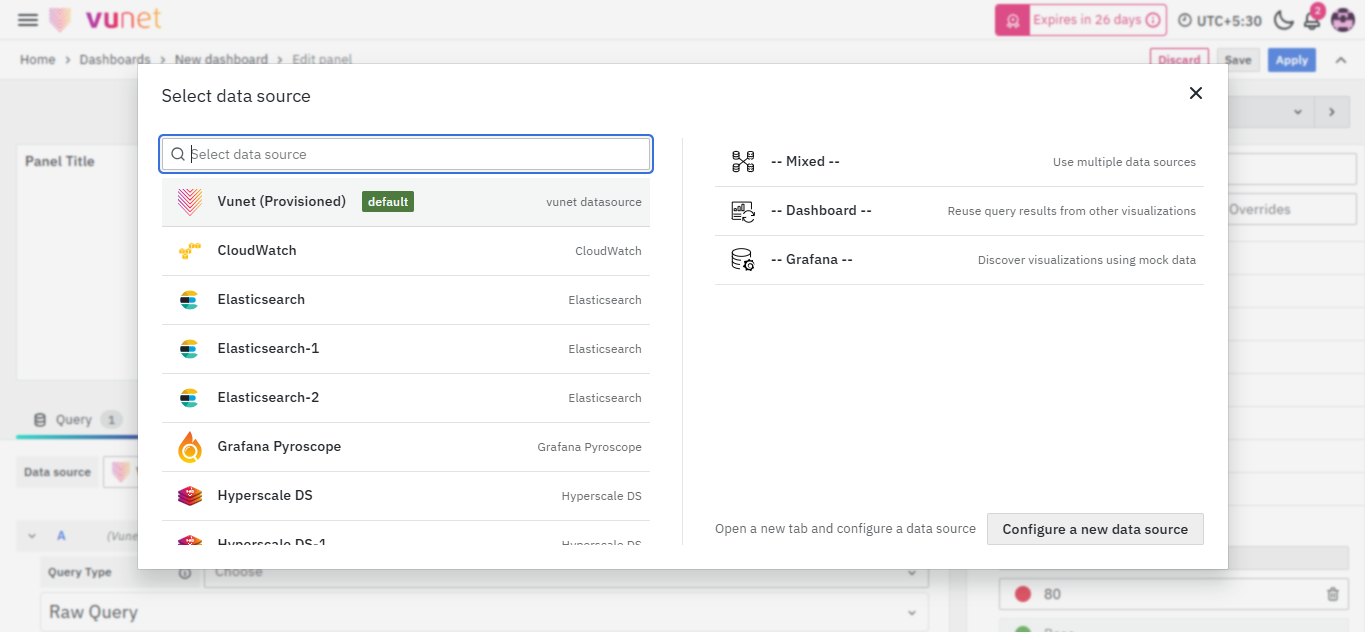Click the red threshold color swatch
1365x632 pixels.
click(x=1022, y=594)
